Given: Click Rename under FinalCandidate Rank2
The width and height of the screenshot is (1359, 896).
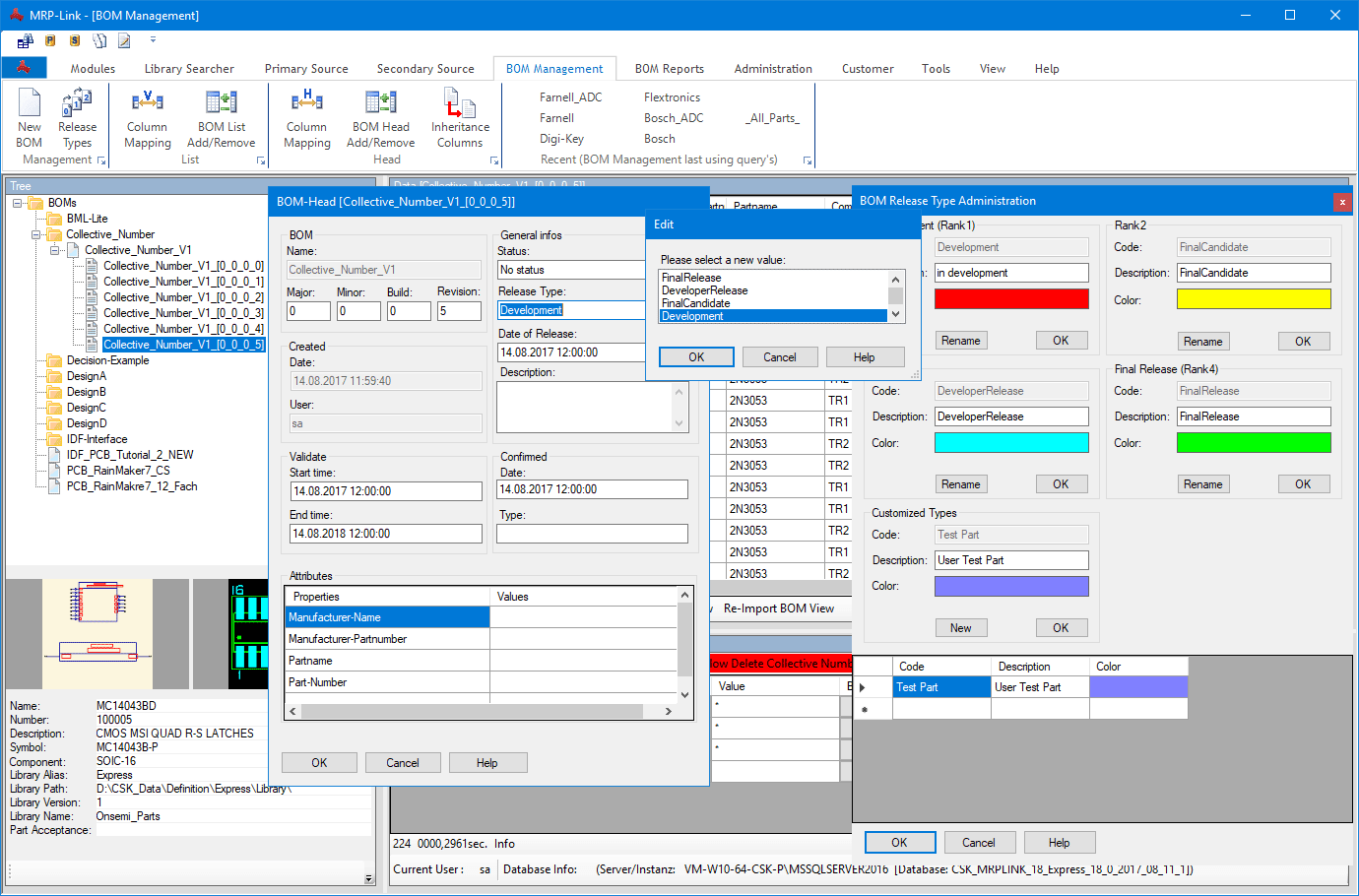Looking at the screenshot, I should pyautogui.click(x=1202, y=342).
